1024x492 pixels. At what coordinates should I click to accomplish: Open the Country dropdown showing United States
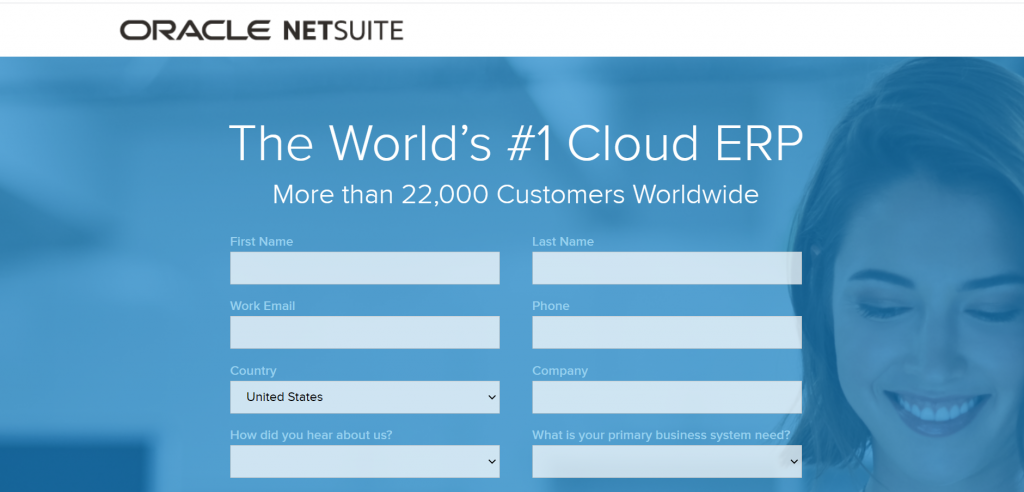(x=364, y=397)
